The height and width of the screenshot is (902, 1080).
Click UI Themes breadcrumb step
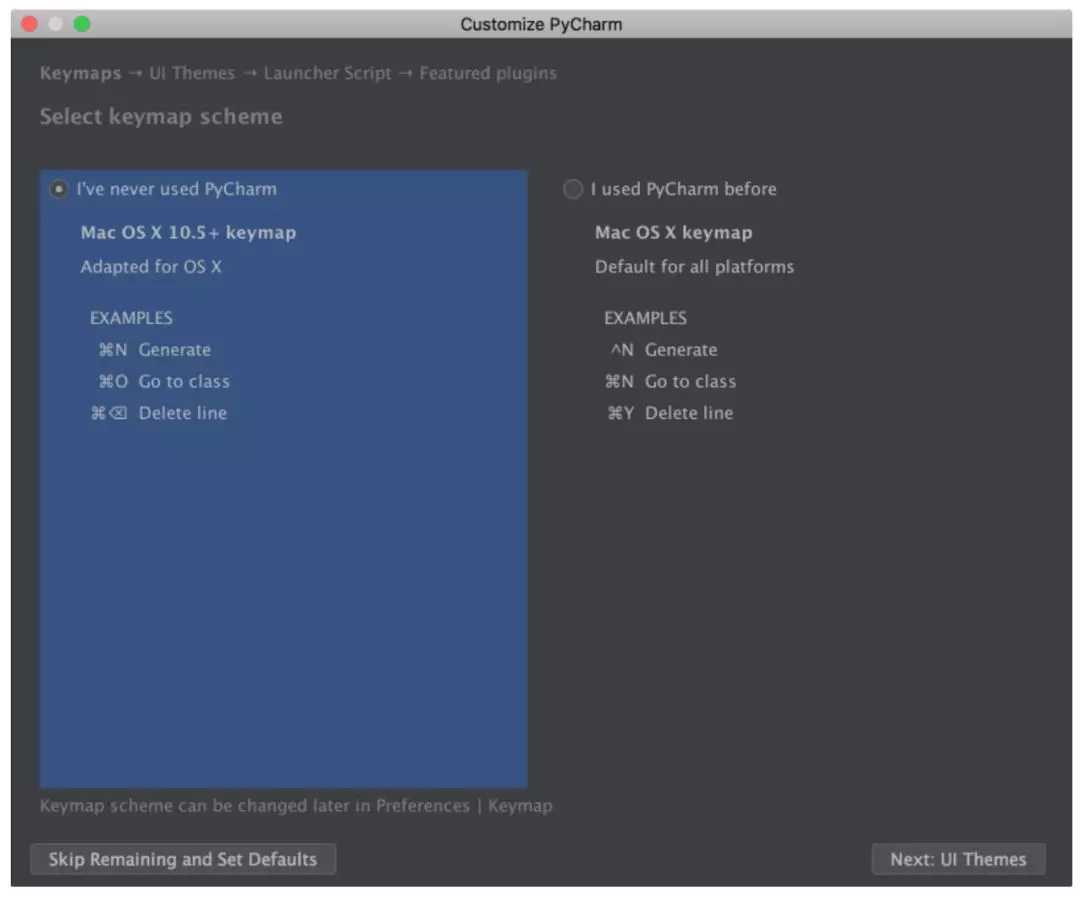click(192, 73)
